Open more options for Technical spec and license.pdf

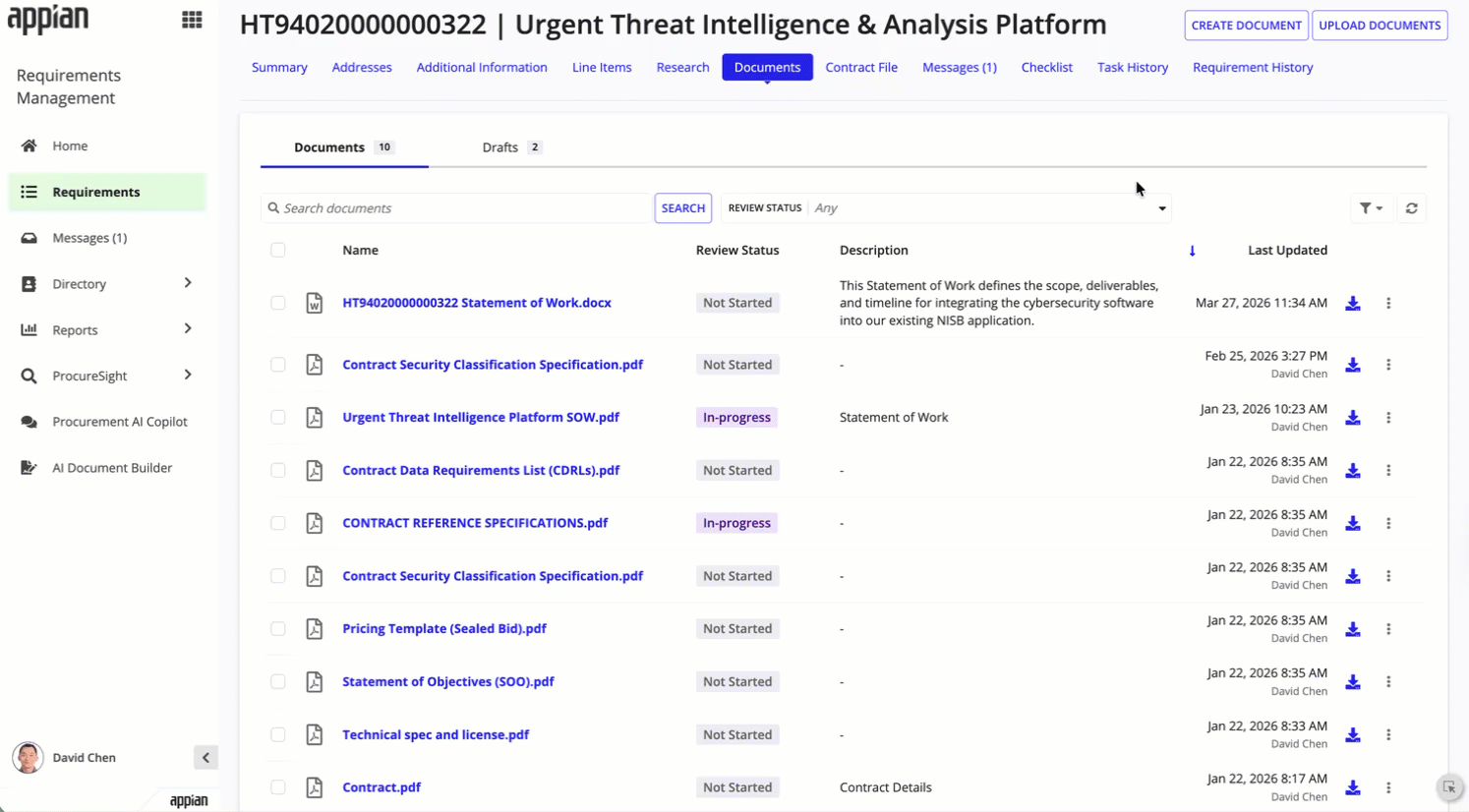click(x=1388, y=734)
